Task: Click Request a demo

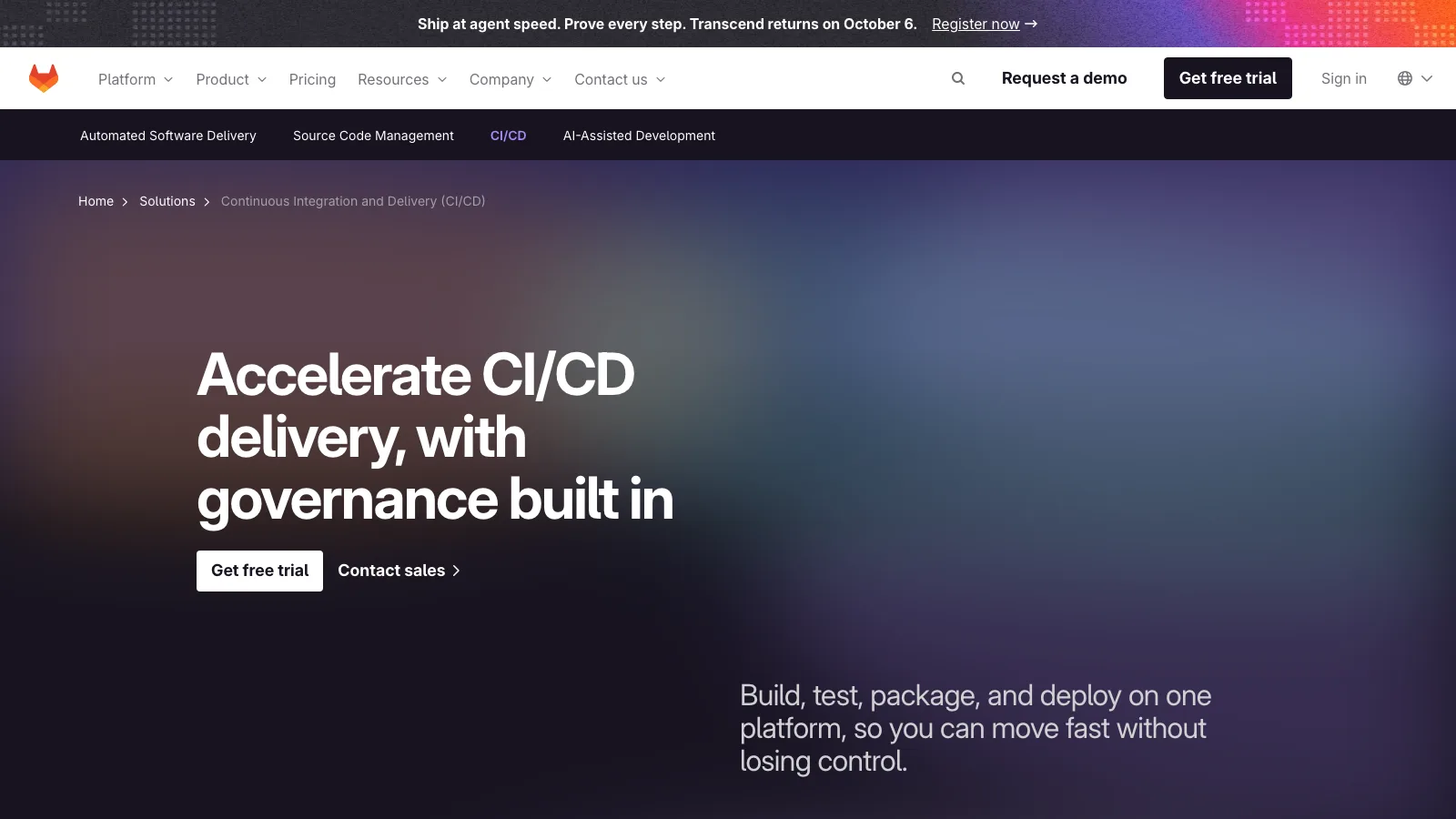Action: tap(1064, 78)
